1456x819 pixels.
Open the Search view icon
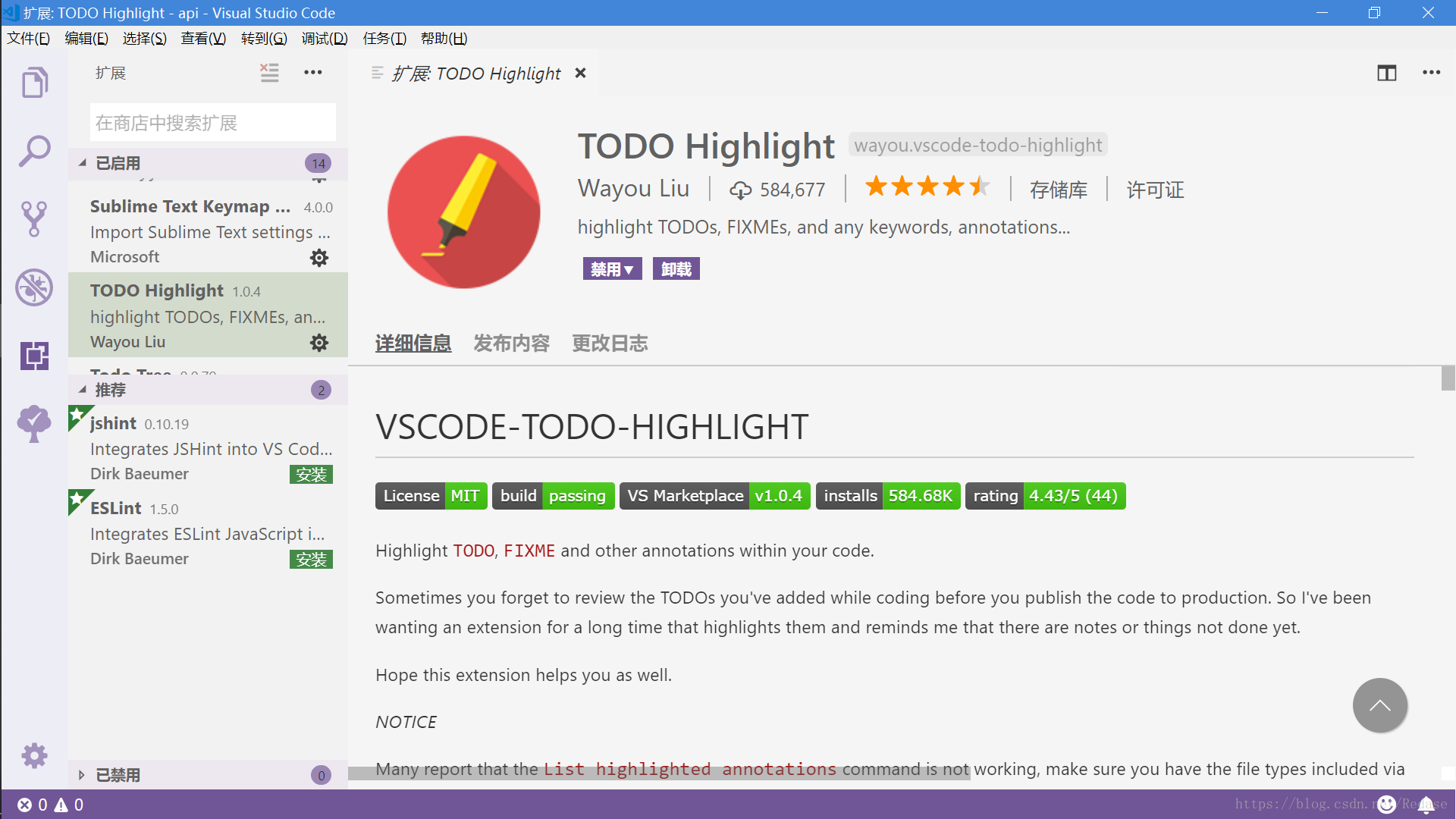click(34, 151)
